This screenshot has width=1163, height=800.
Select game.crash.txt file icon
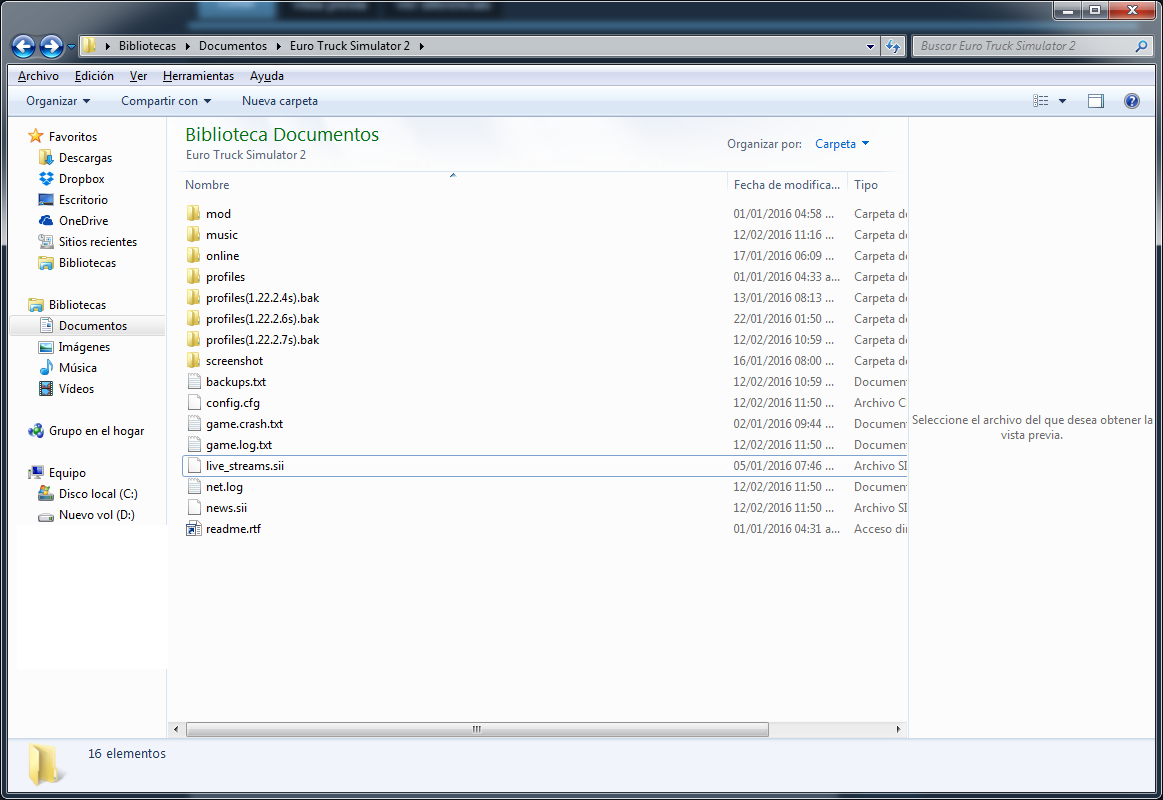pos(194,423)
